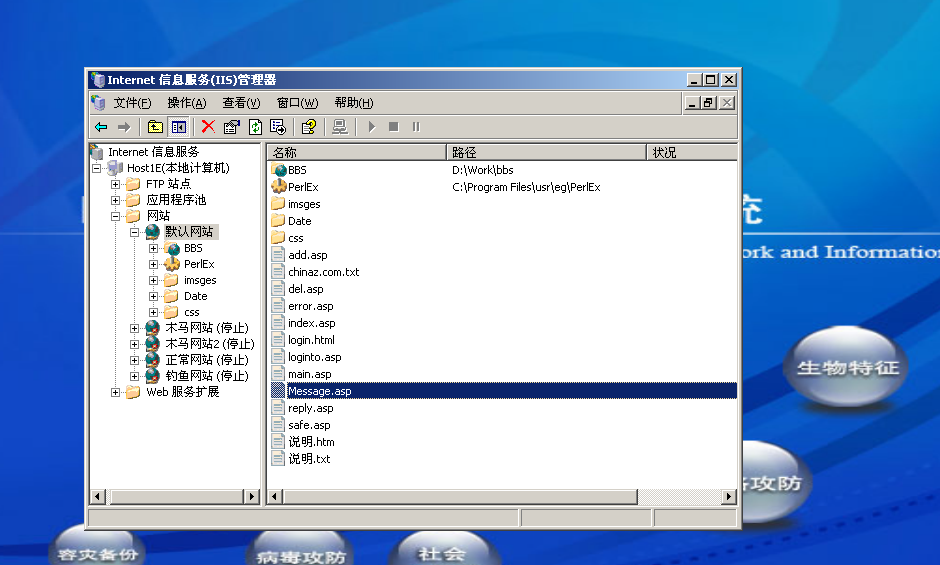Screen dimensions: 940x565
Task: Open the 帮助(H) menu
Action: (x=354, y=103)
